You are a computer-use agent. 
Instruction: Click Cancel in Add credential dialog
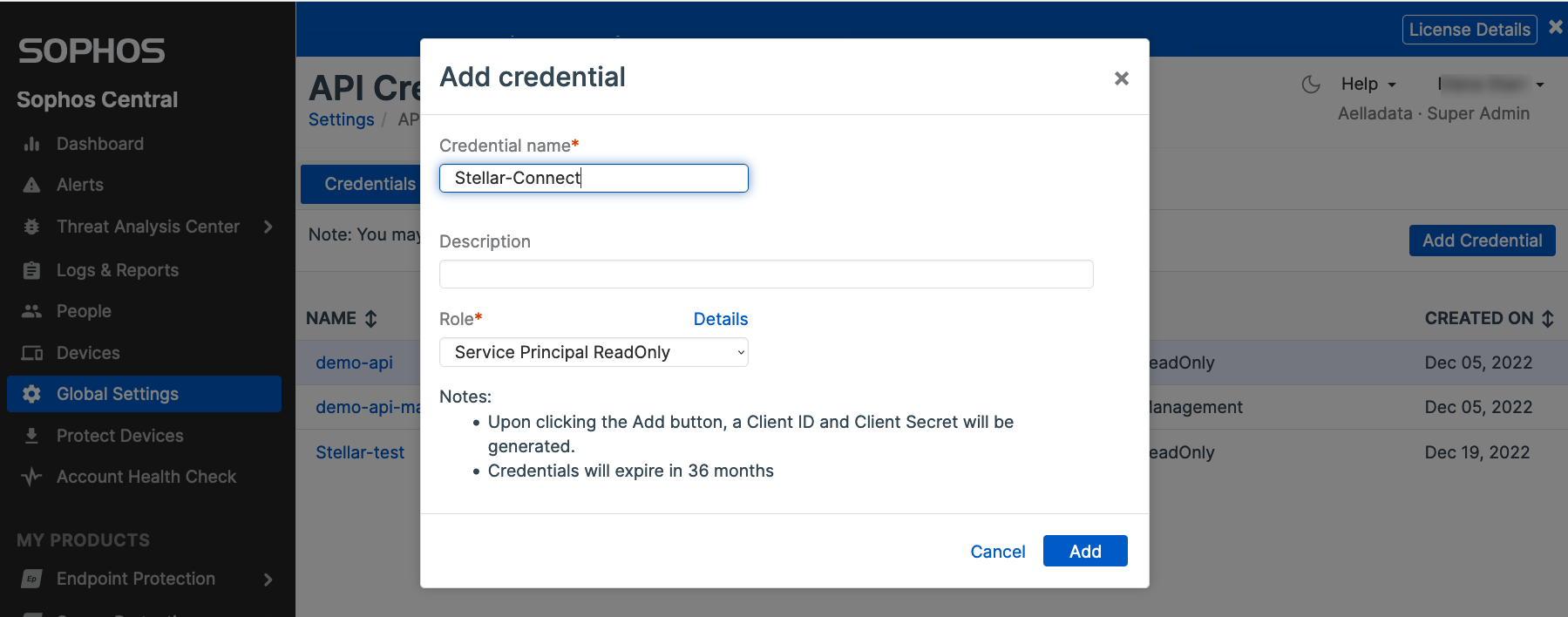tap(997, 552)
